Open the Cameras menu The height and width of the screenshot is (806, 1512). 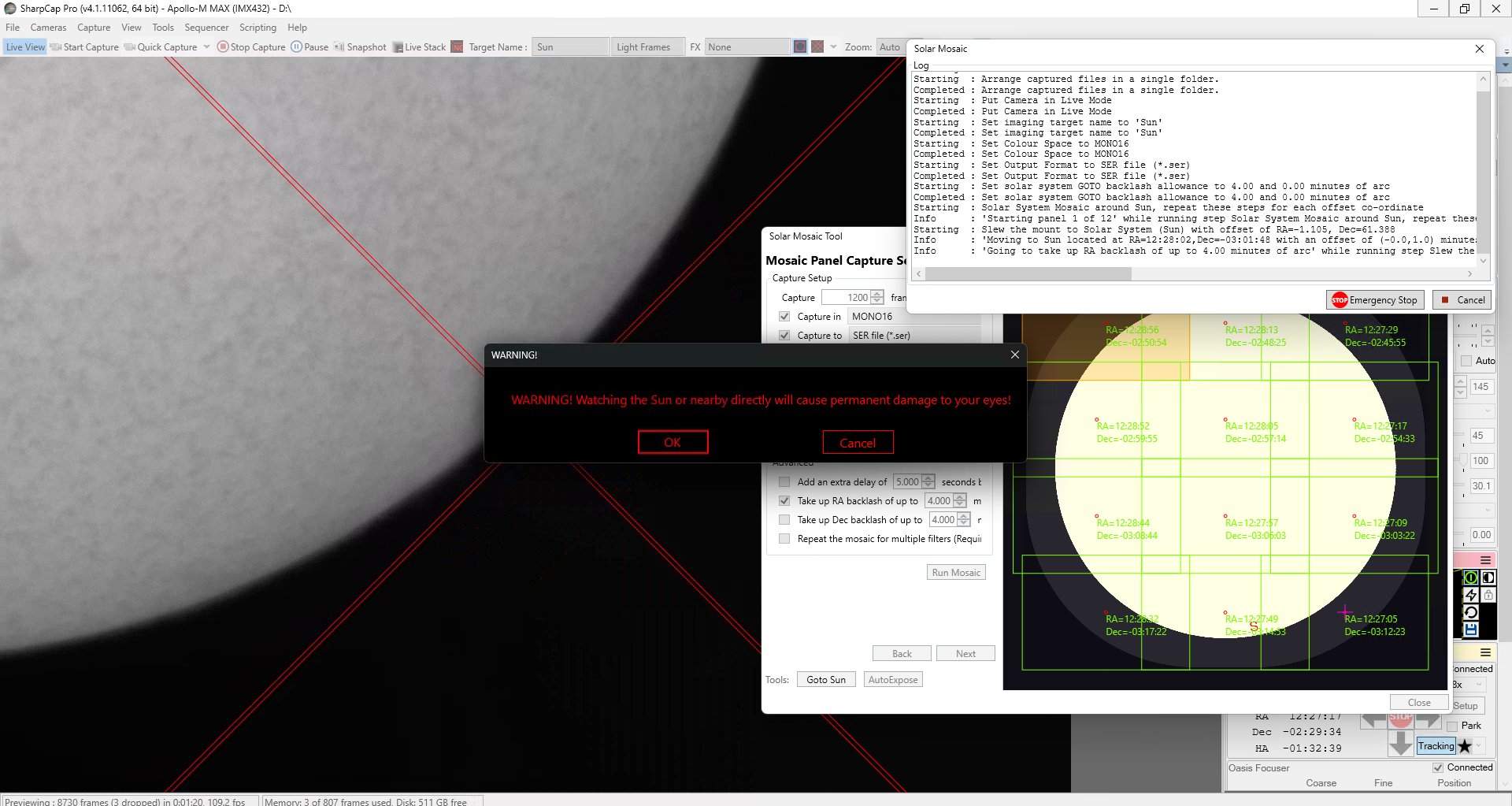click(49, 28)
